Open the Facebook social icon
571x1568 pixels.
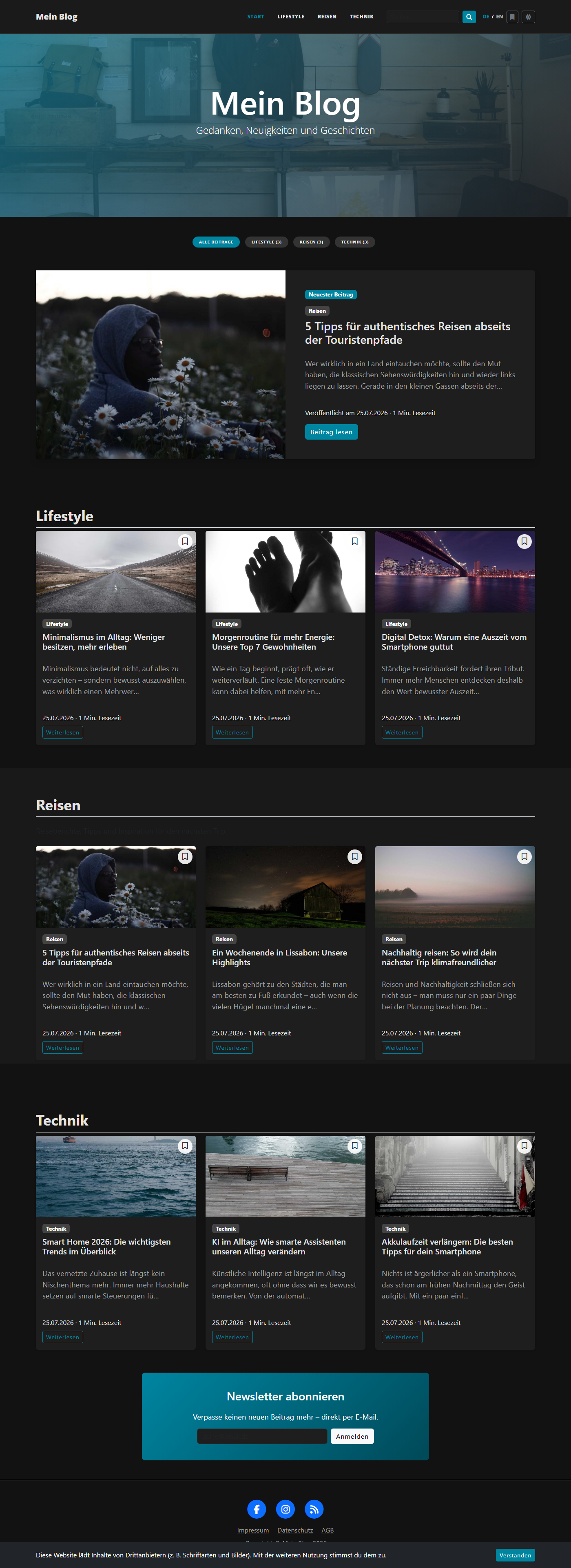click(257, 1509)
